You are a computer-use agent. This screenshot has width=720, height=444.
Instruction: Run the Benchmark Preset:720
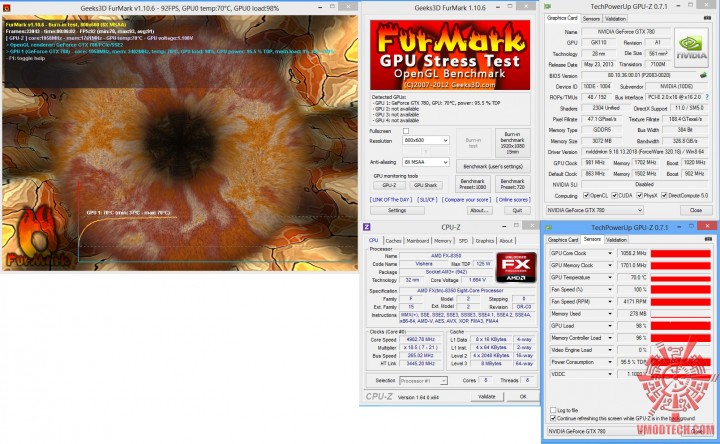click(512, 184)
